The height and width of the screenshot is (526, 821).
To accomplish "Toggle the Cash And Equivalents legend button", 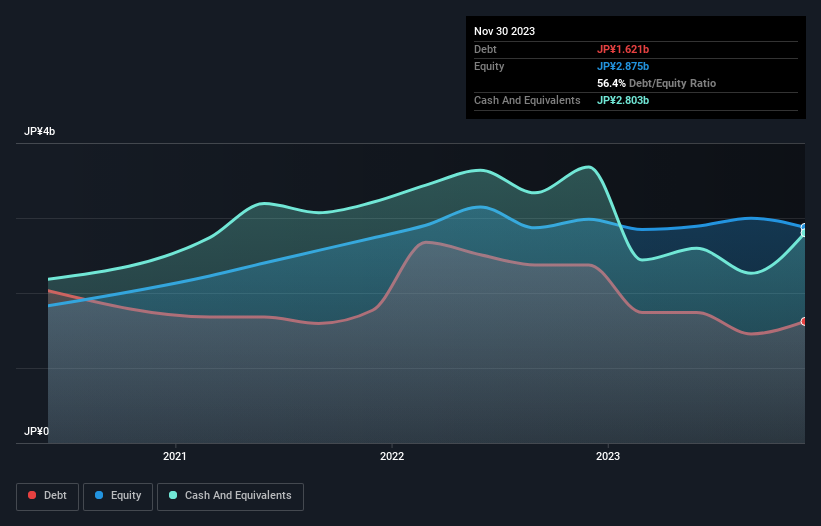I will tap(230, 496).
